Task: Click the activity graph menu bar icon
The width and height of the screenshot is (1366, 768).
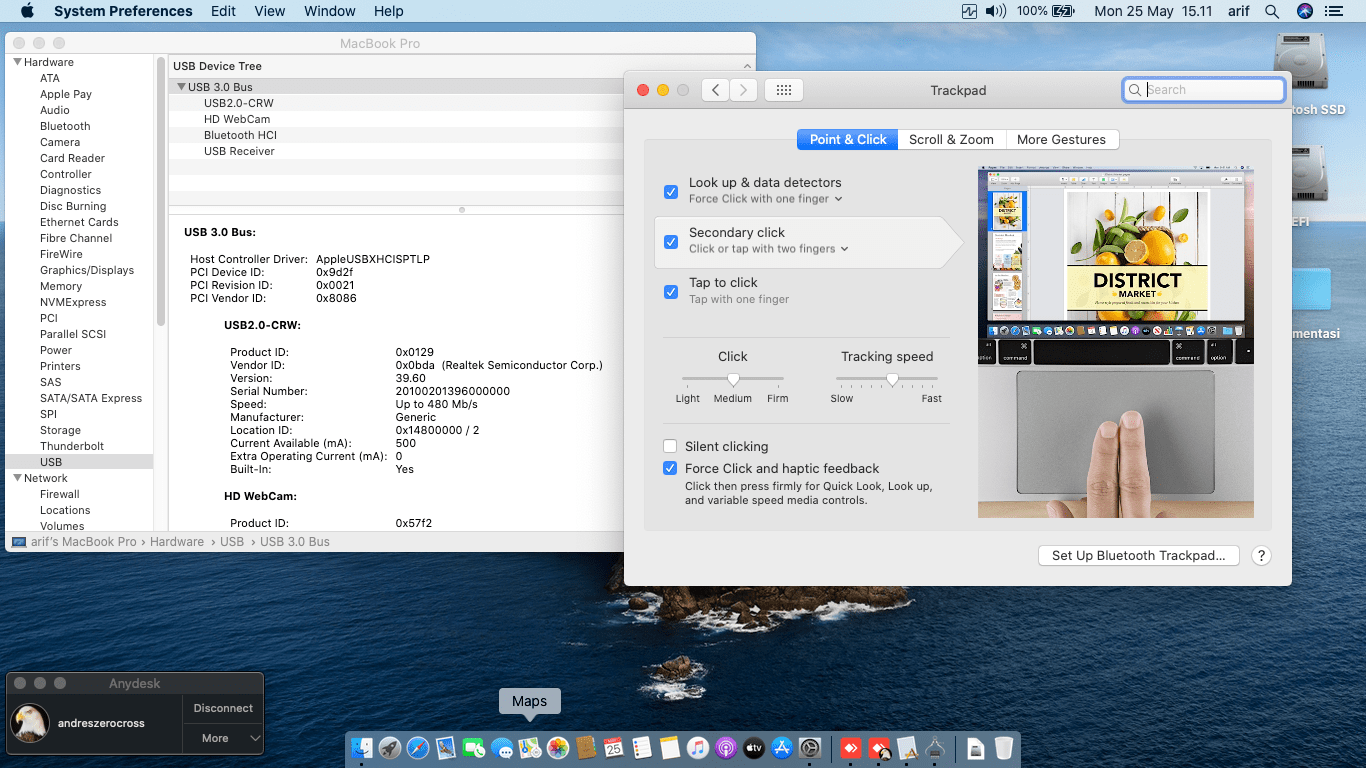Action: click(969, 11)
